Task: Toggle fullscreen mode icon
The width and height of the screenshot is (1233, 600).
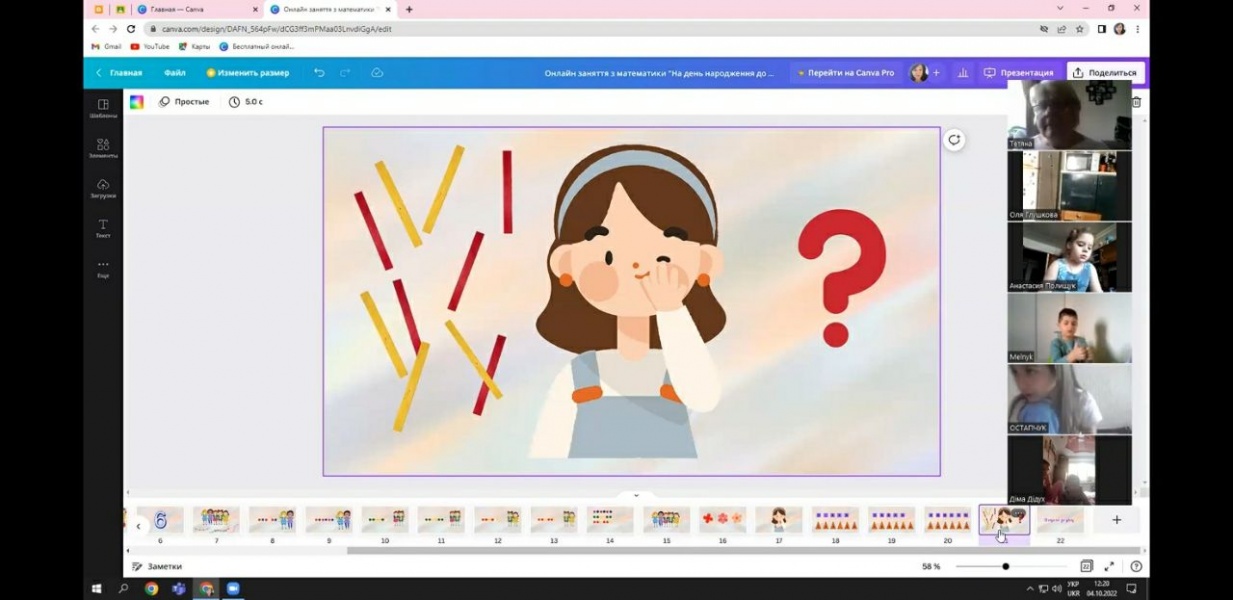Action: (1110, 566)
